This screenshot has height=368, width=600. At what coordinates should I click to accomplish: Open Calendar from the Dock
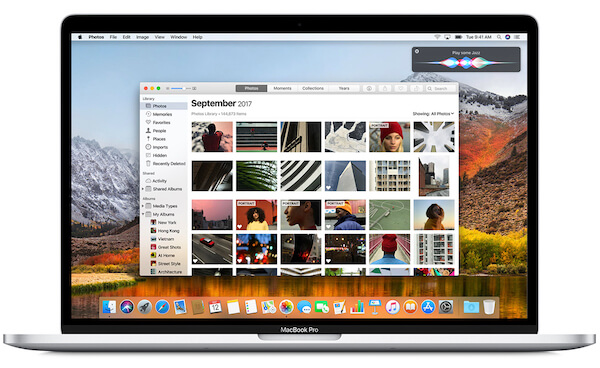215,307
